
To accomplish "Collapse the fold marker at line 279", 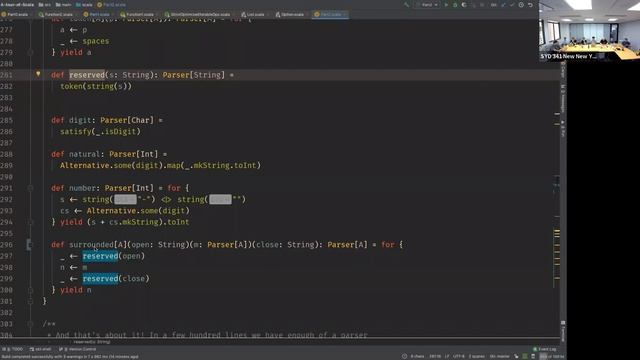I will (x=30, y=52).
